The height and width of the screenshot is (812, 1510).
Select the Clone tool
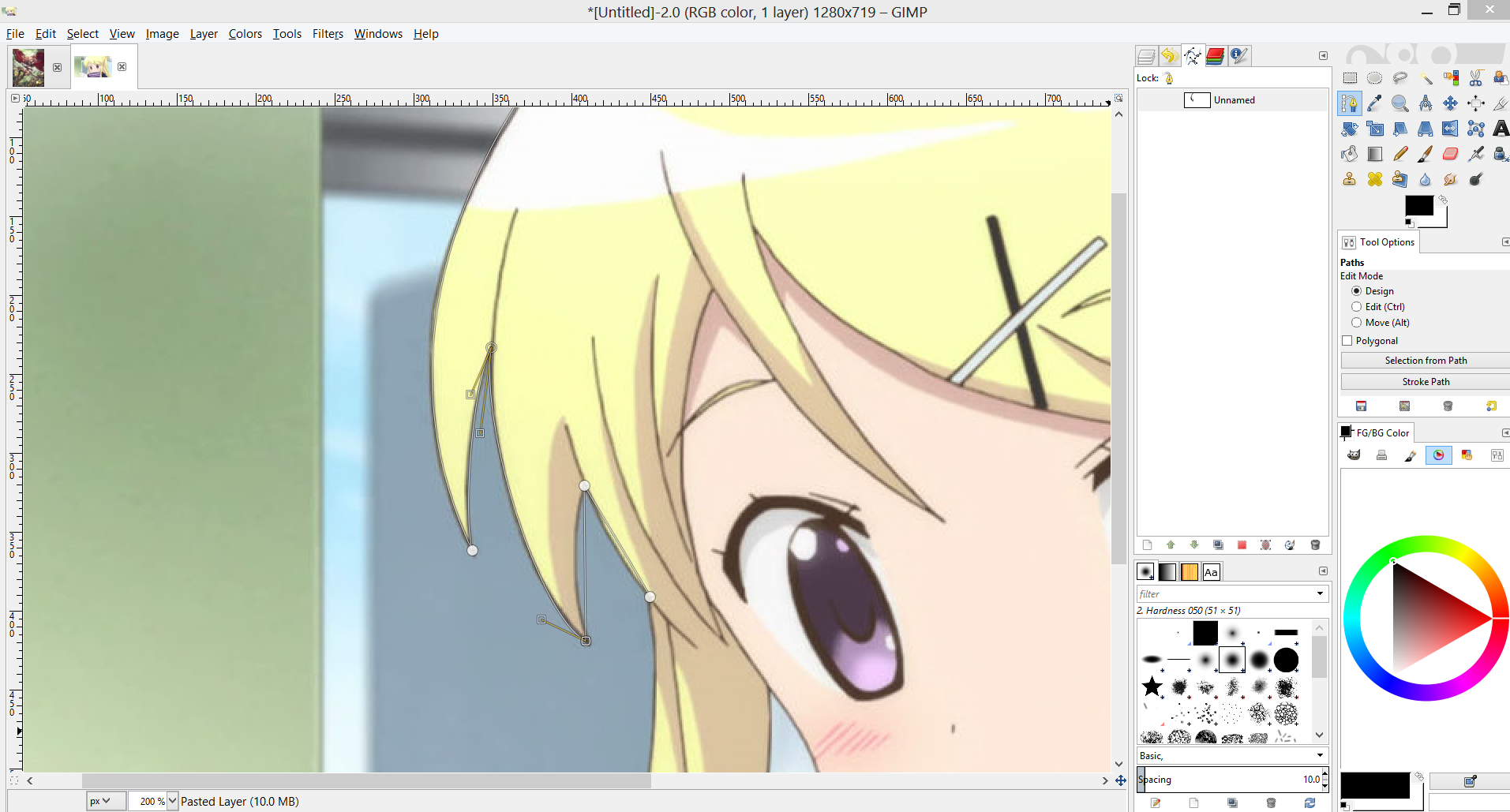(x=1350, y=178)
